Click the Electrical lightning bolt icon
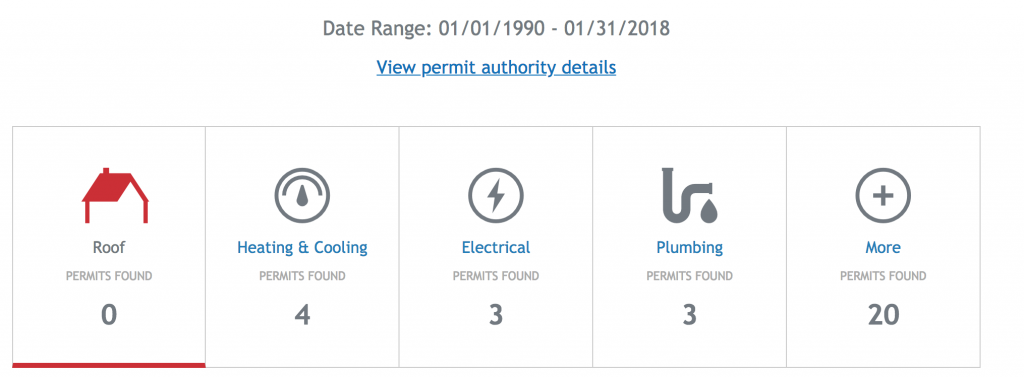The width and height of the screenshot is (1024, 377). click(496, 195)
